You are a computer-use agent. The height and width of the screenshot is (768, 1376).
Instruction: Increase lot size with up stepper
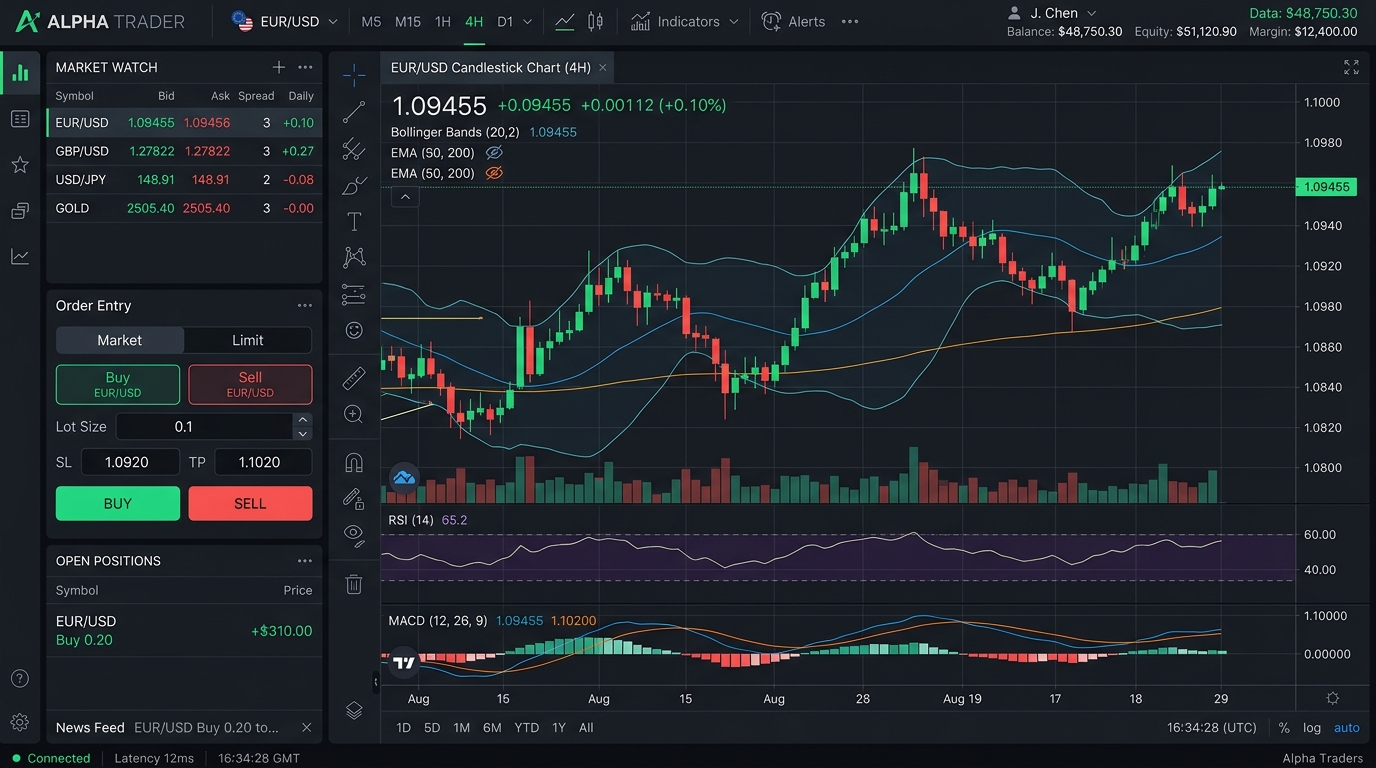click(x=303, y=420)
